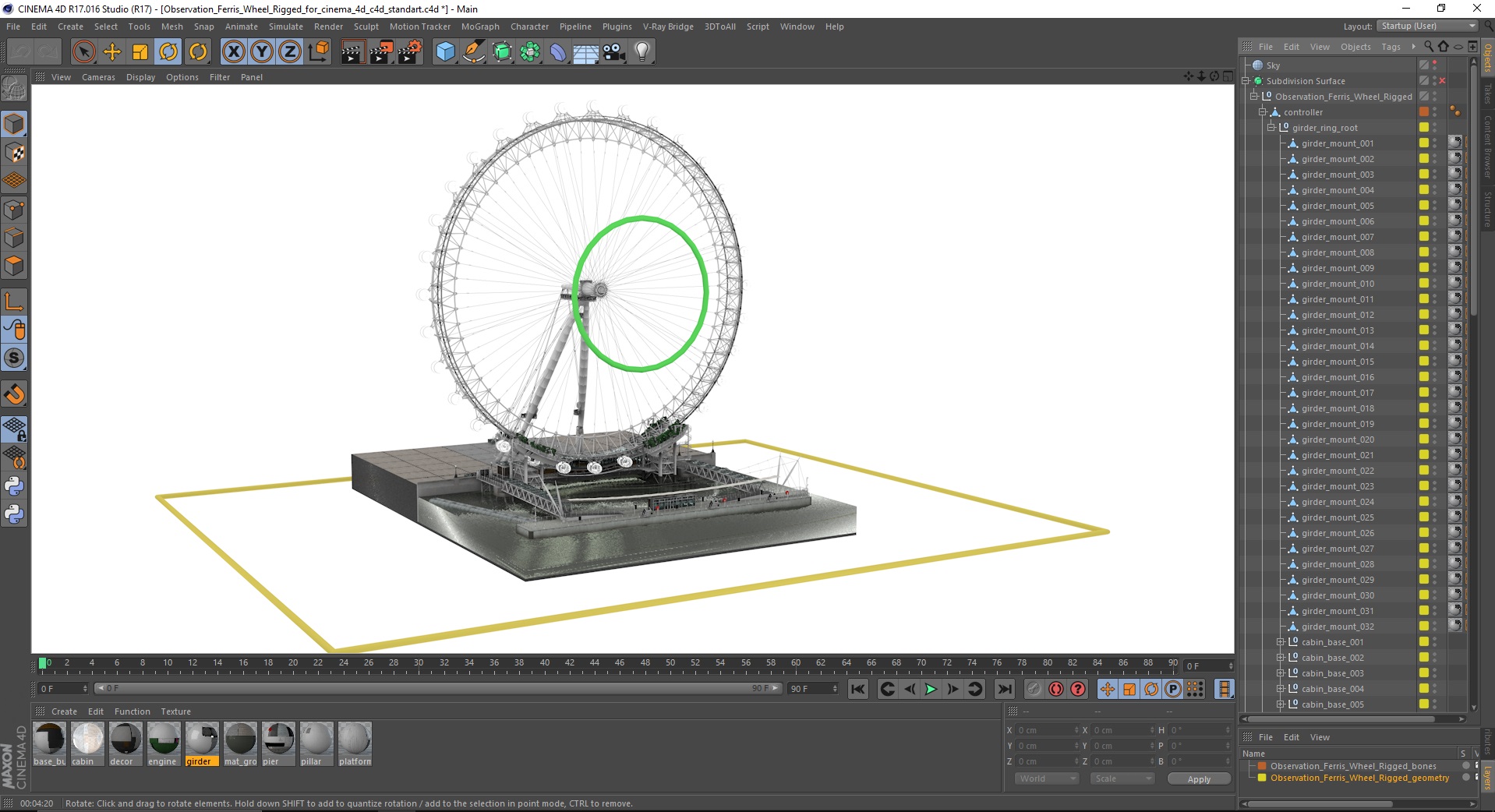Toggle the Snap magnet icon
The width and height of the screenshot is (1495, 812).
[x=14, y=394]
